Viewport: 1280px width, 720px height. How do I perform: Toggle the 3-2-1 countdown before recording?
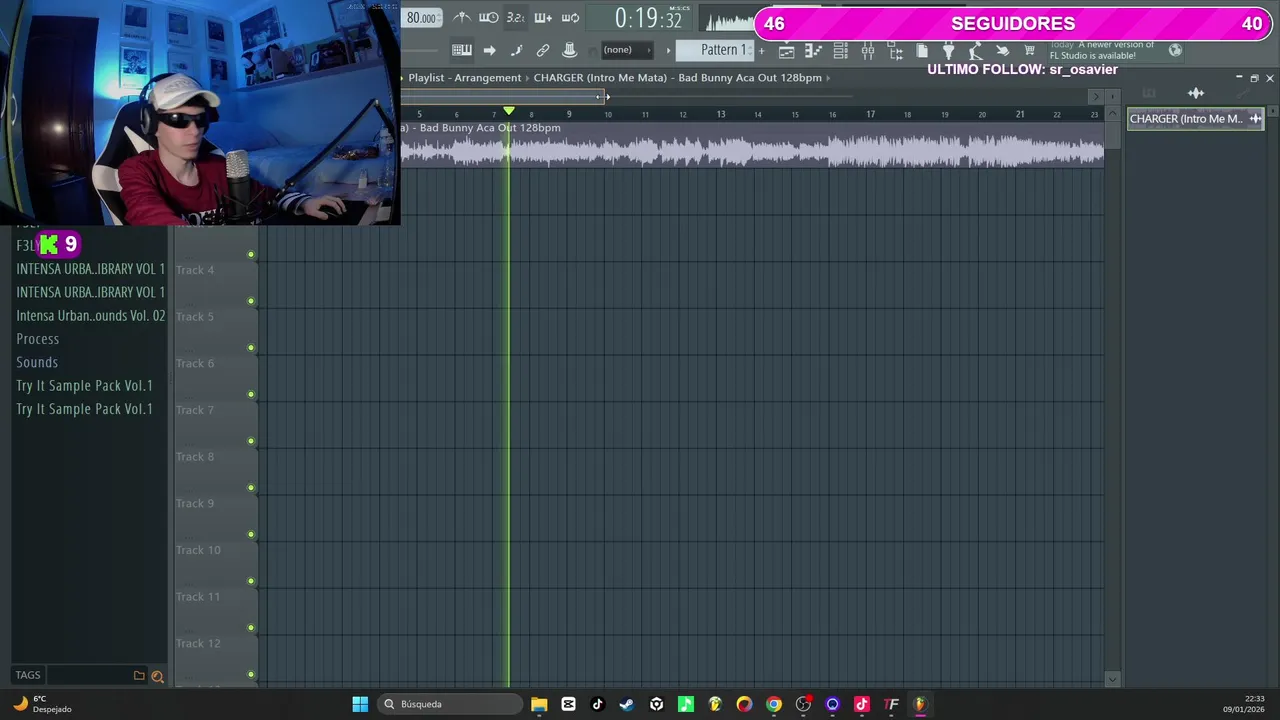[x=515, y=18]
